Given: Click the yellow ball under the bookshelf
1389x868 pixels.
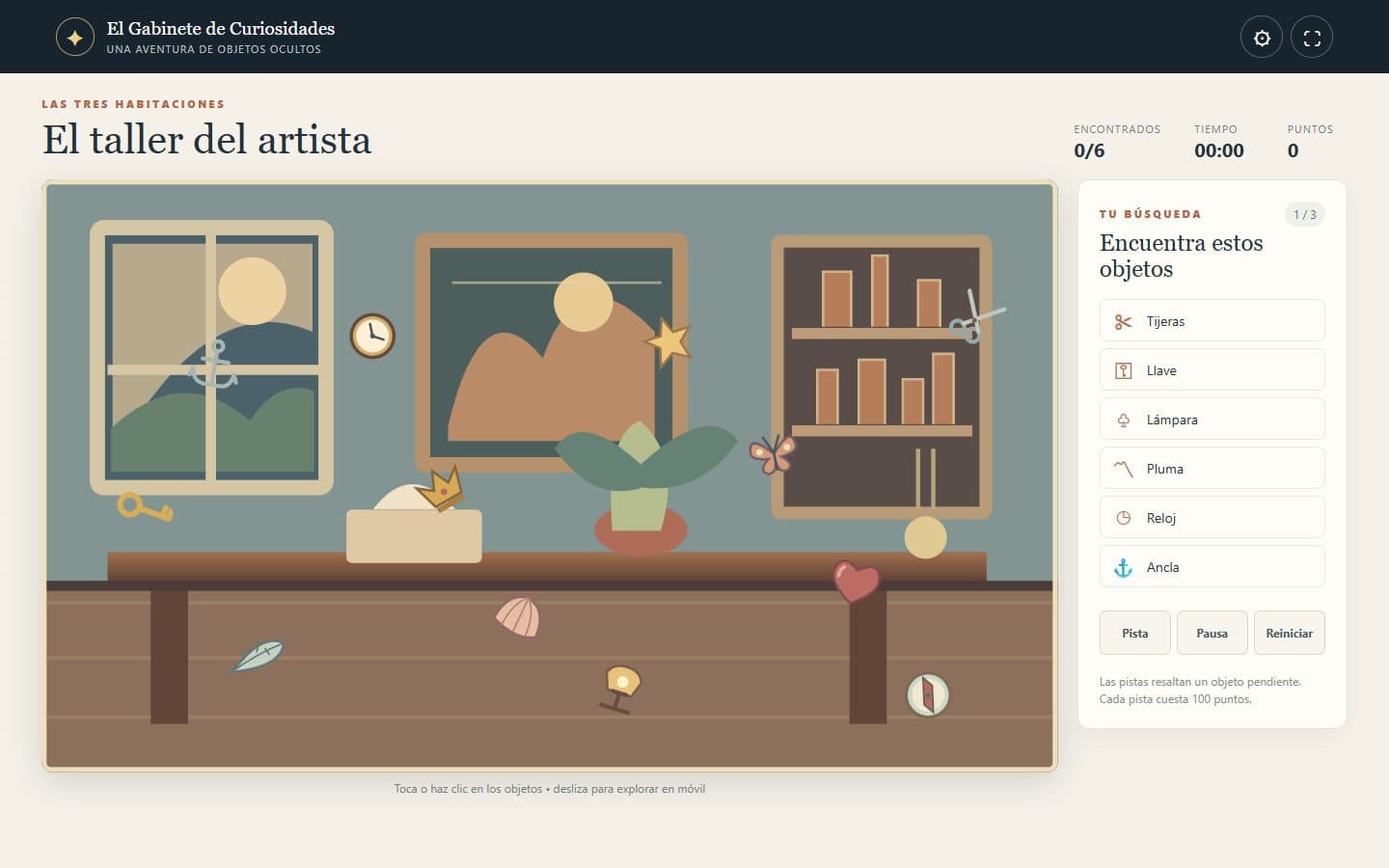Looking at the screenshot, I should tap(925, 537).
